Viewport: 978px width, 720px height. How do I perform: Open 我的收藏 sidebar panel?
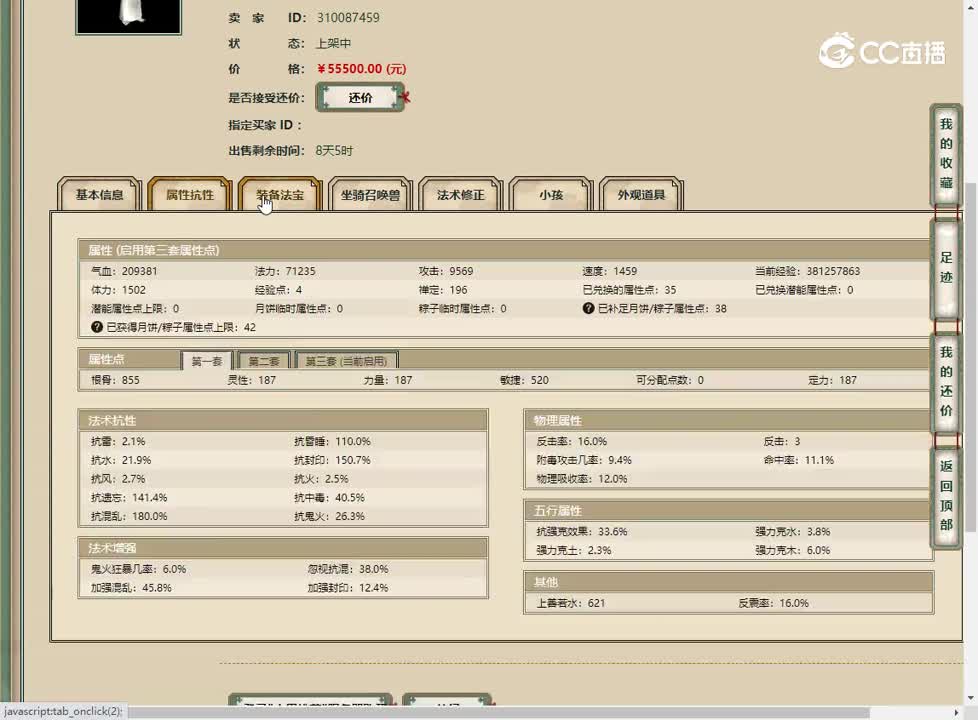pyautogui.click(x=945, y=157)
